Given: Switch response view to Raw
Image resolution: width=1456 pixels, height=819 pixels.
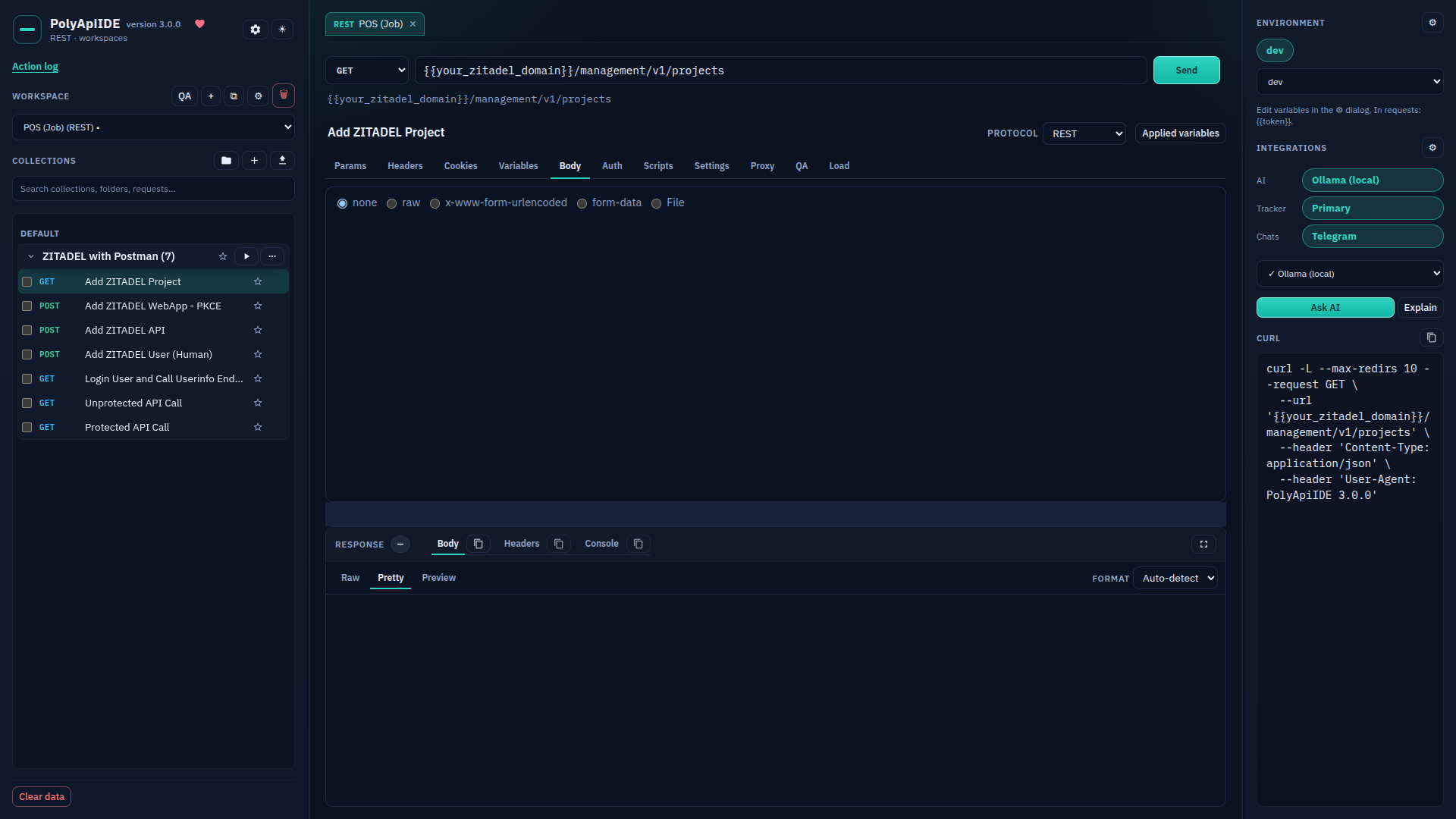Looking at the screenshot, I should pyautogui.click(x=350, y=578).
